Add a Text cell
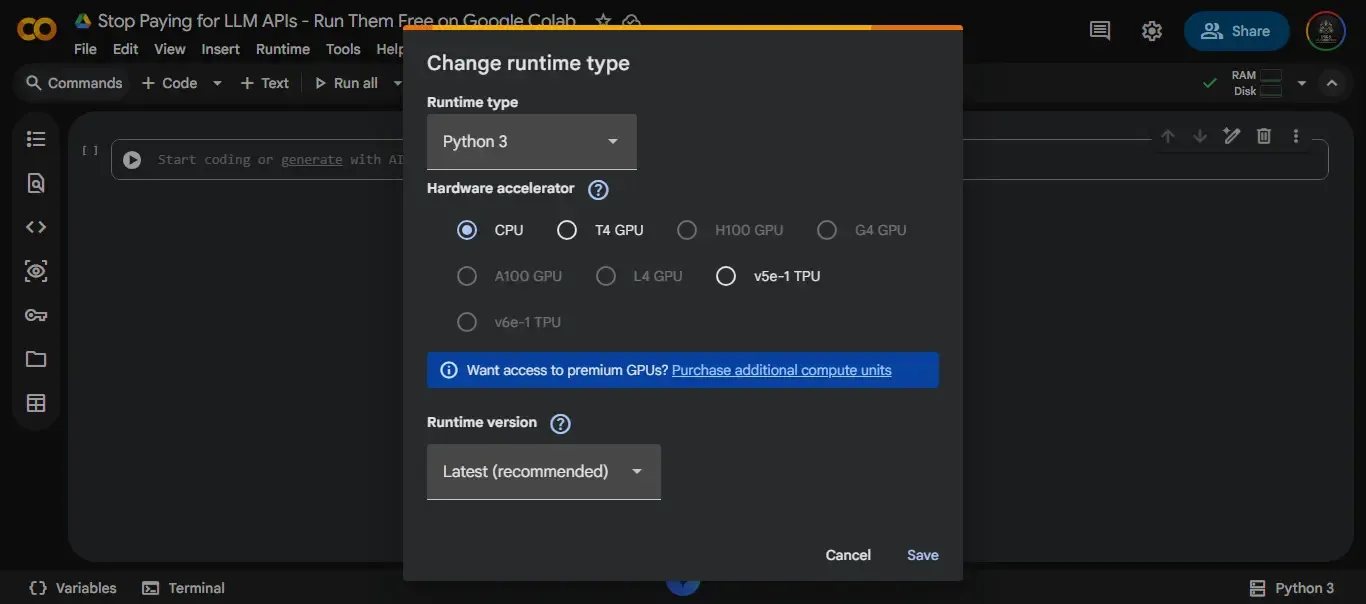The width and height of the screenshot is (1366, 604). (265, 83)
